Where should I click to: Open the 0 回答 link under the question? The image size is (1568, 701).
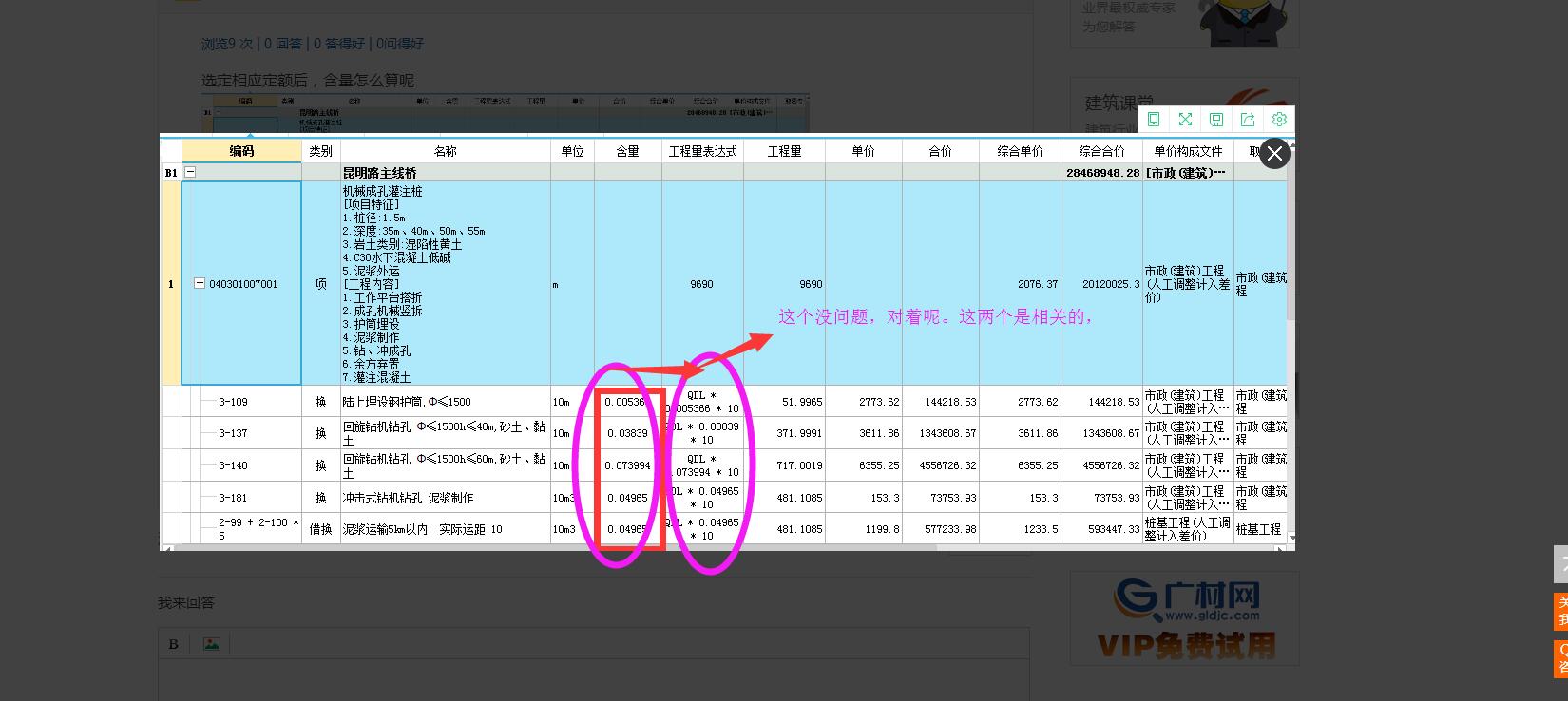pyautogui.click(x=283, y=44)
